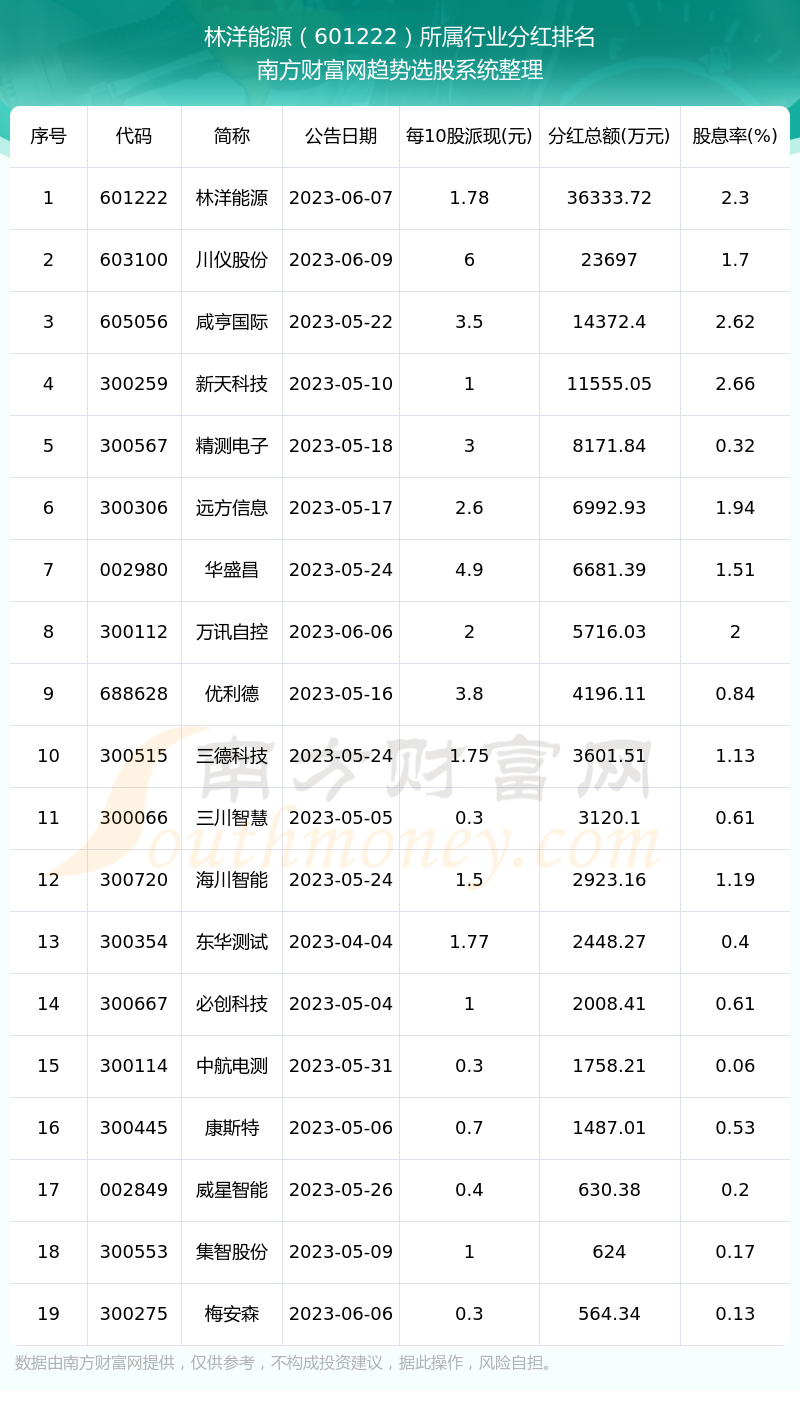Select stock code 603100
Screen dimensions: 800x1412
pos(134,260)
